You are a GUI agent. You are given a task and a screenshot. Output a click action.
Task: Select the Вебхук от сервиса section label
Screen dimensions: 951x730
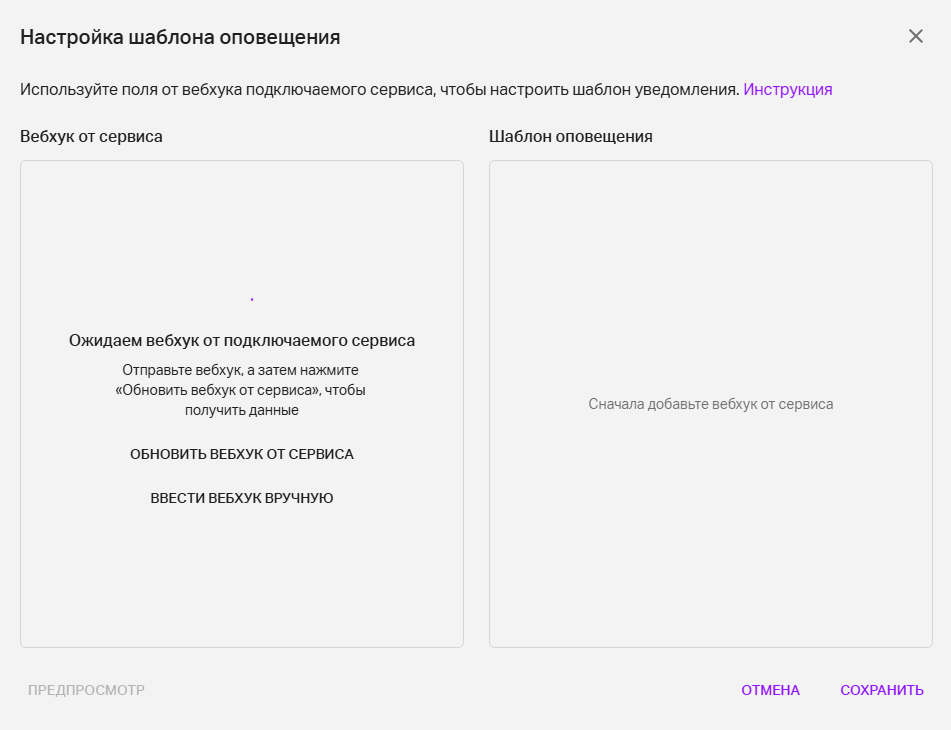pyautogui.click(x=91, y=136)
